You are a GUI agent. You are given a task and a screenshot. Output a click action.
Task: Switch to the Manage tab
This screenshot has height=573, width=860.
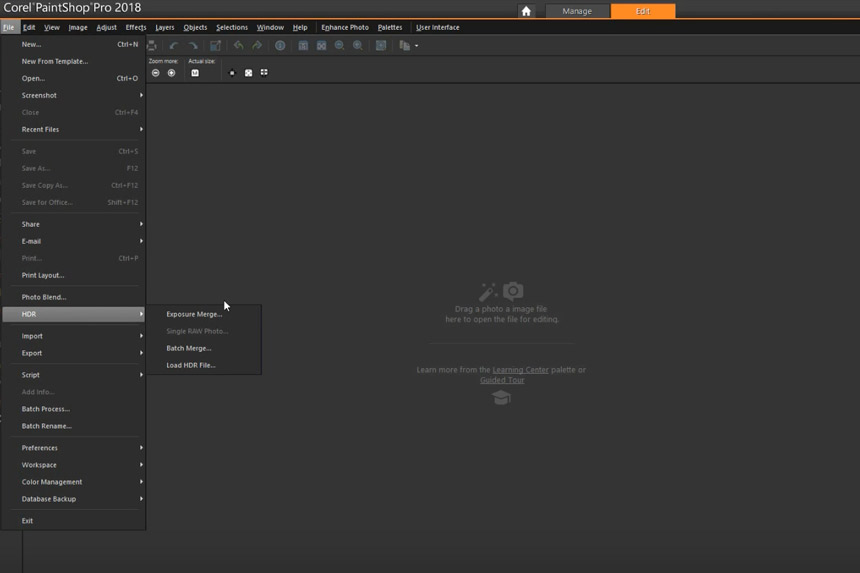tap(577, 11)
